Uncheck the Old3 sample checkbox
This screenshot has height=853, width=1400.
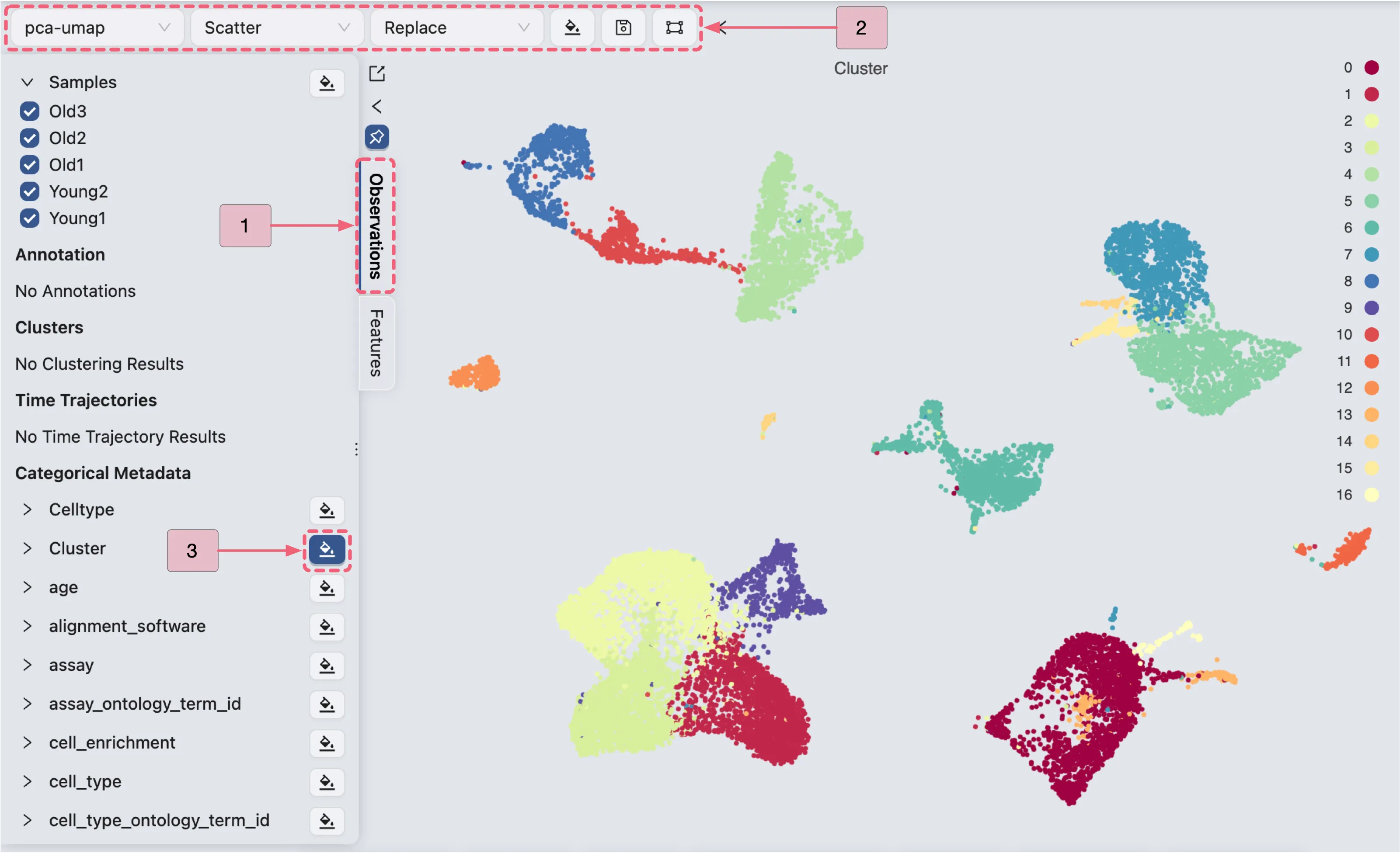tap(30, 111)
